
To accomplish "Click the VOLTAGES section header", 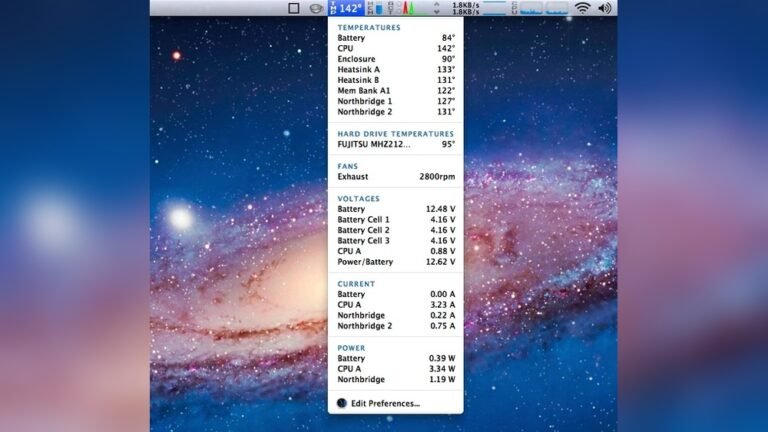I will pos(358,198).
